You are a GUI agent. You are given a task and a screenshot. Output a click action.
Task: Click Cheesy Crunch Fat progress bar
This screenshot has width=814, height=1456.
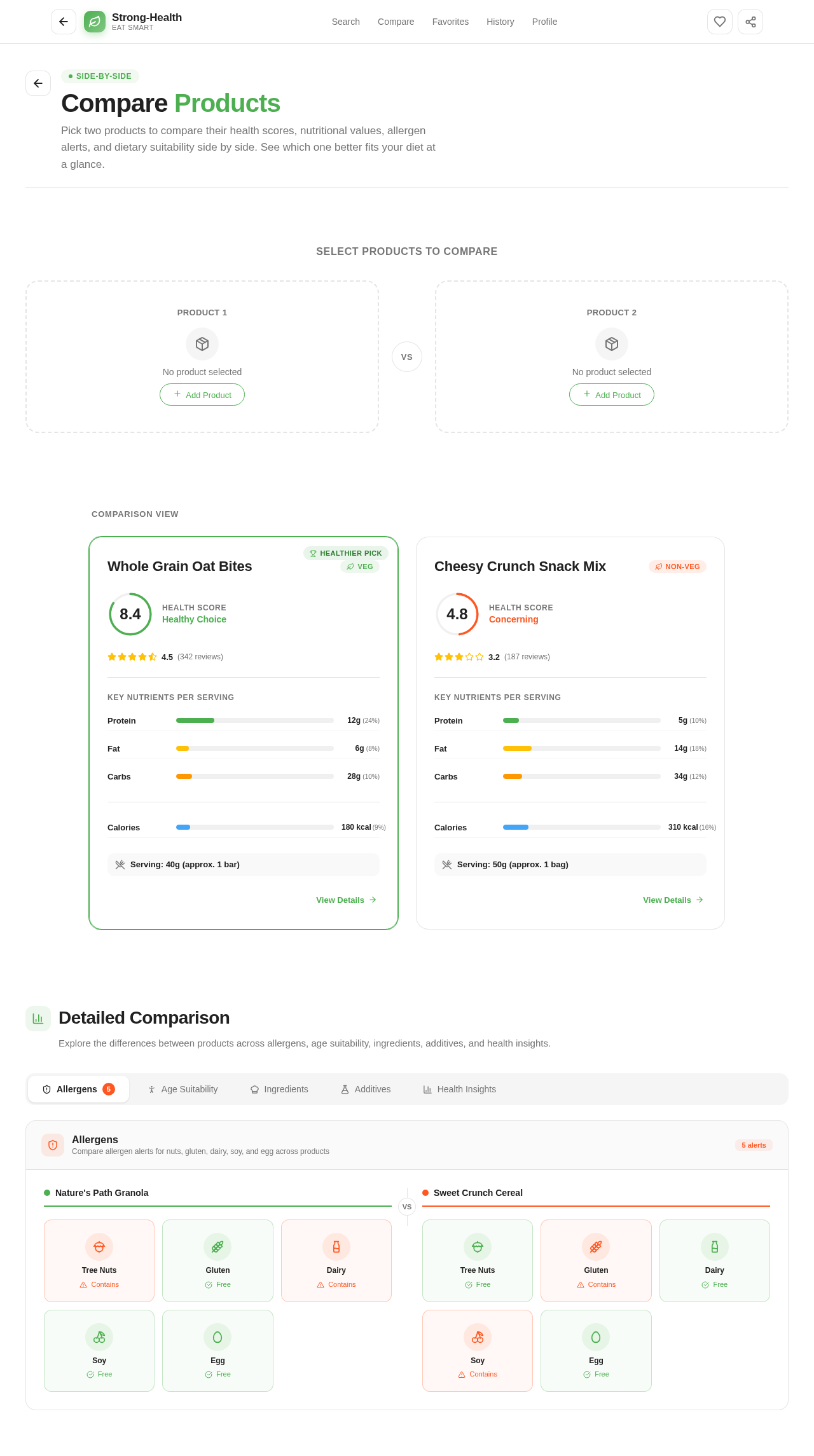582,748
